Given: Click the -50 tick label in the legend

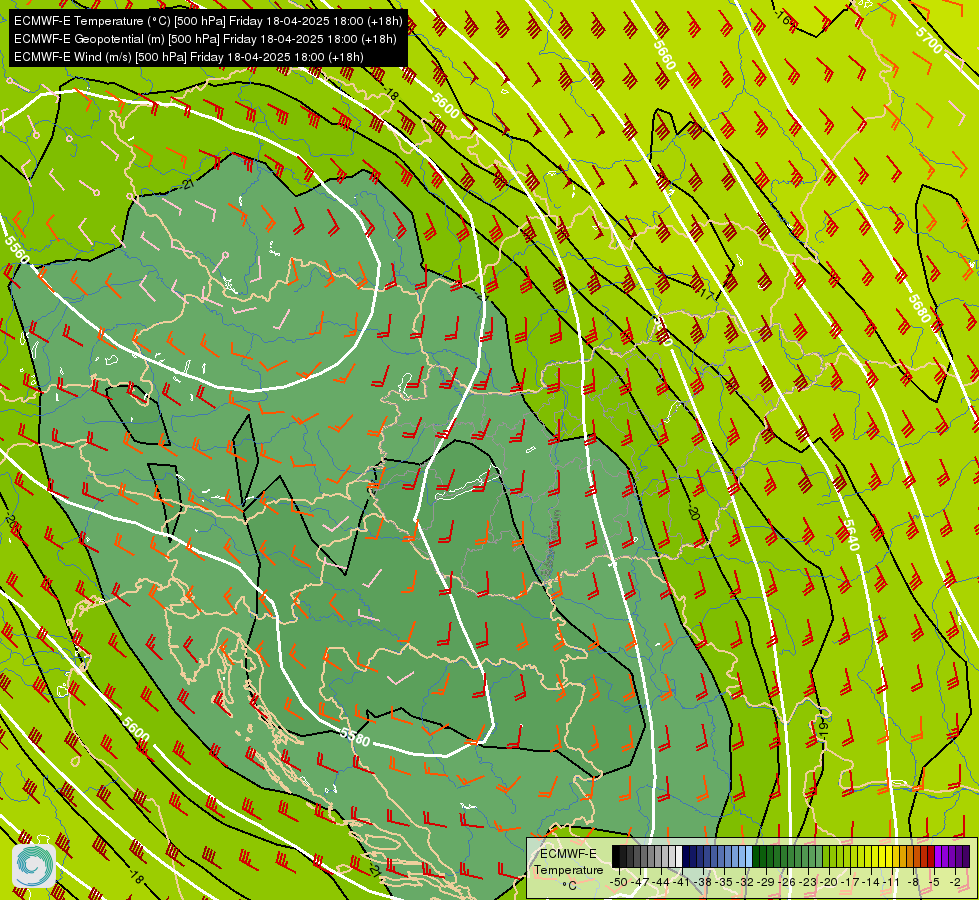Looking at the screenshot, I should [619, 882].
